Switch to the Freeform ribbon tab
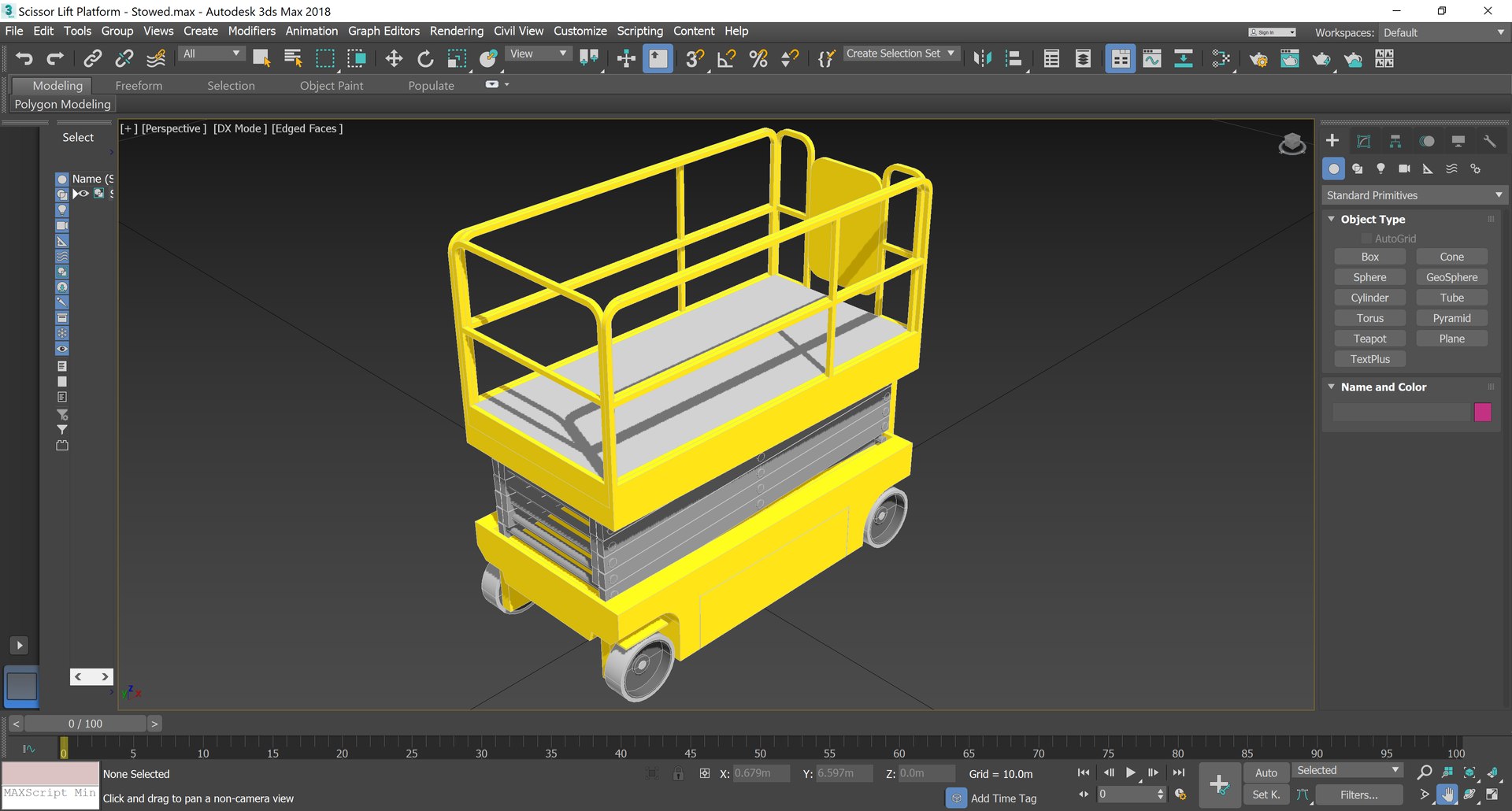1512x811 pixels. (139, 85)
